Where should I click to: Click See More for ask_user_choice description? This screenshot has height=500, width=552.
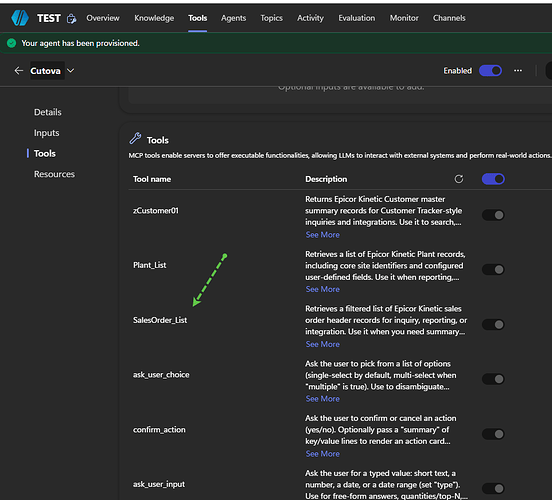click(322, 399)
